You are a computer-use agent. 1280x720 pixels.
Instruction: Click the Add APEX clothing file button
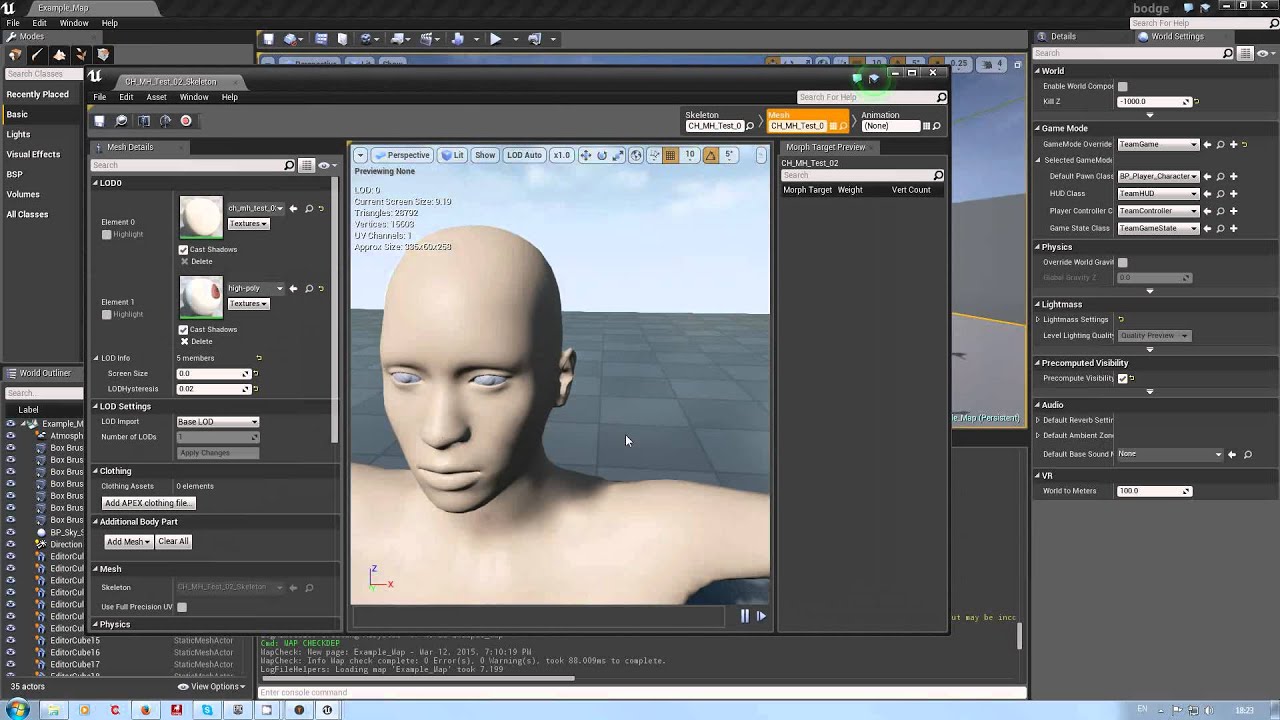148,503
